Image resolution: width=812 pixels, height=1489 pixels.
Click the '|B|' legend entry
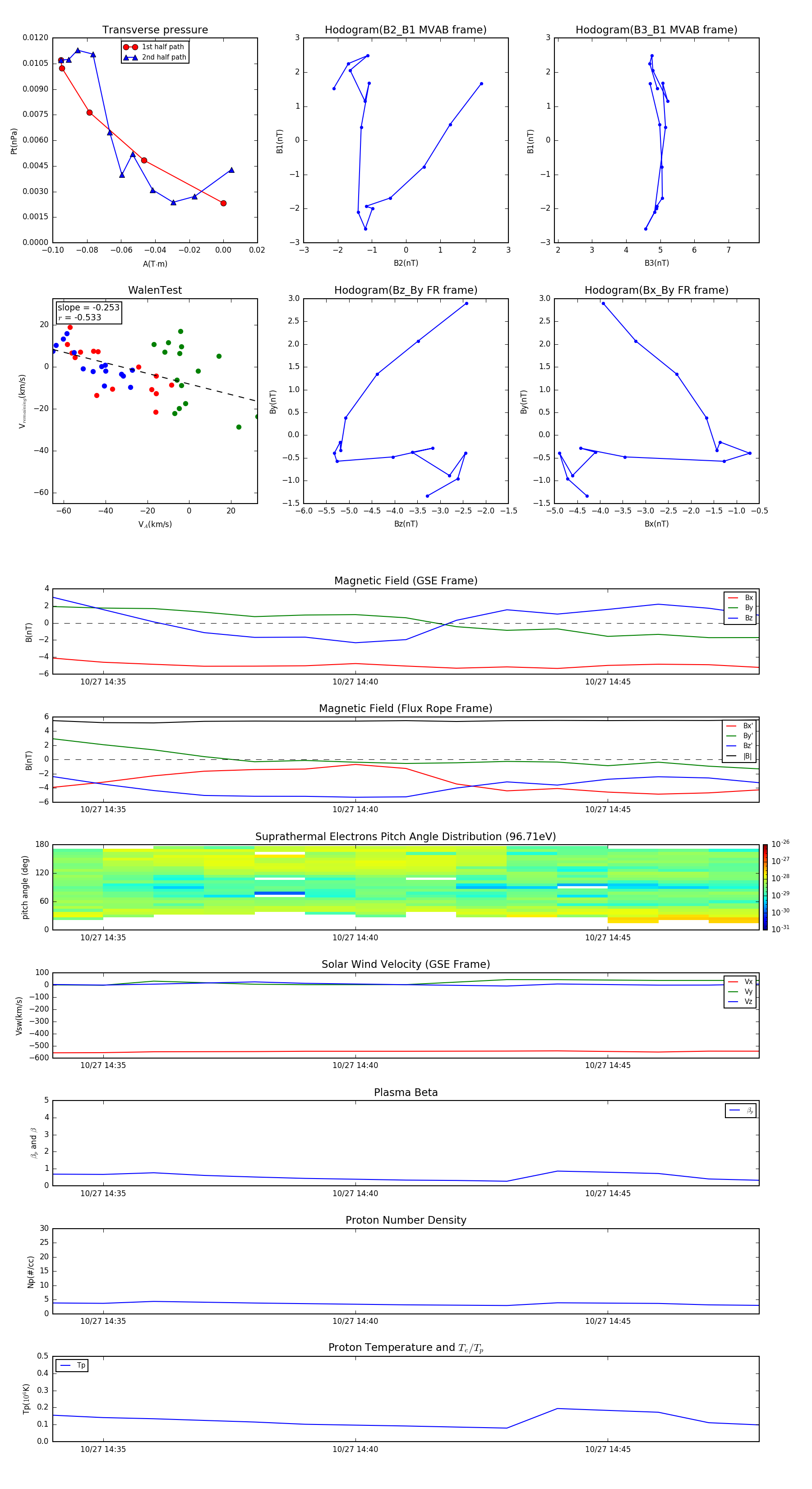[739, 756]
